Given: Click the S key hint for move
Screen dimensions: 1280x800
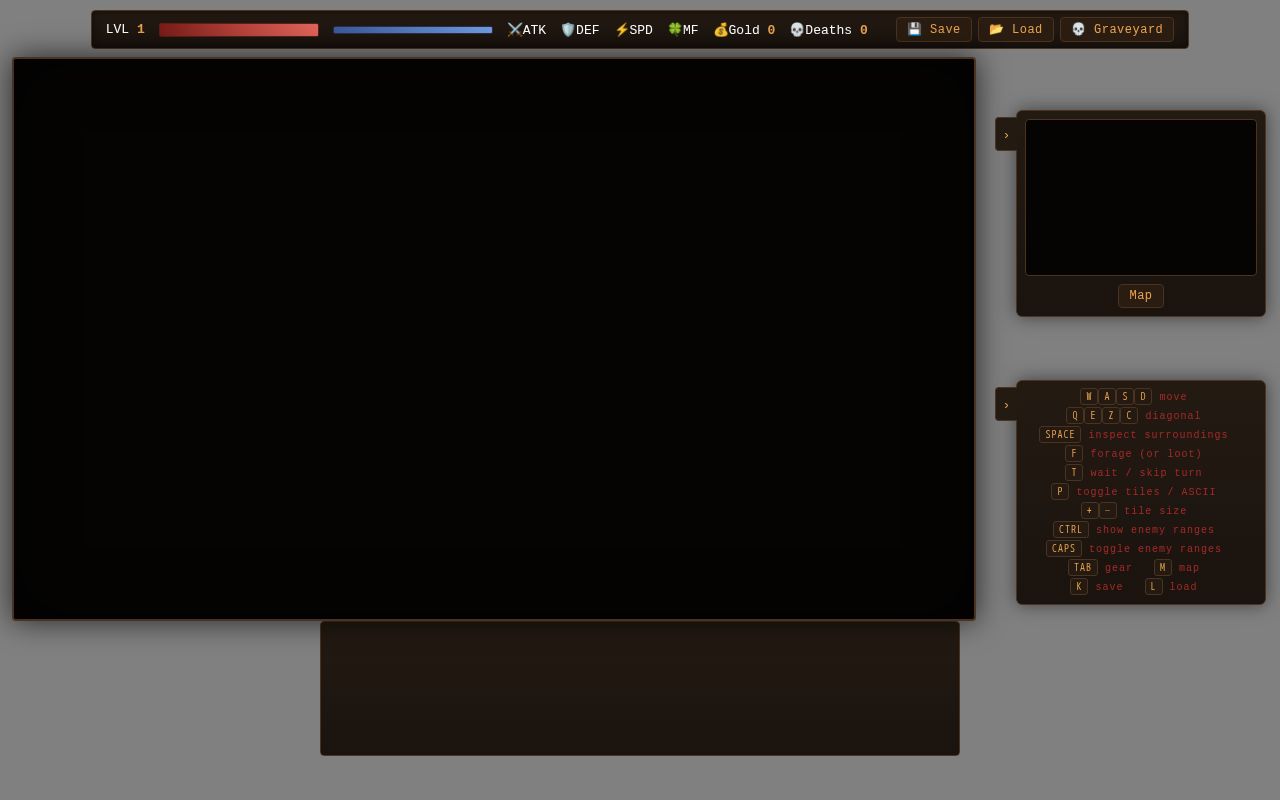Looking at the screenshot, I should point(1125,397).
